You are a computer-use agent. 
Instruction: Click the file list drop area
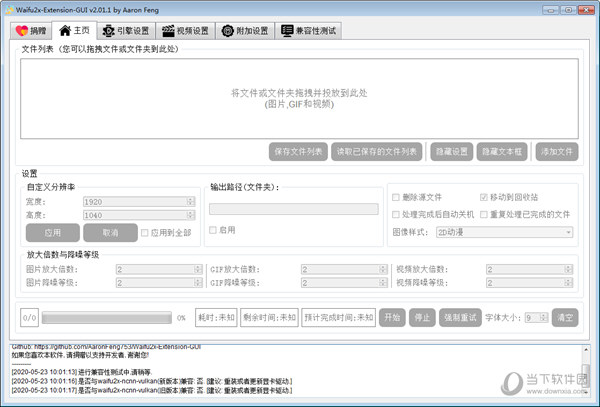pos(299,99)
